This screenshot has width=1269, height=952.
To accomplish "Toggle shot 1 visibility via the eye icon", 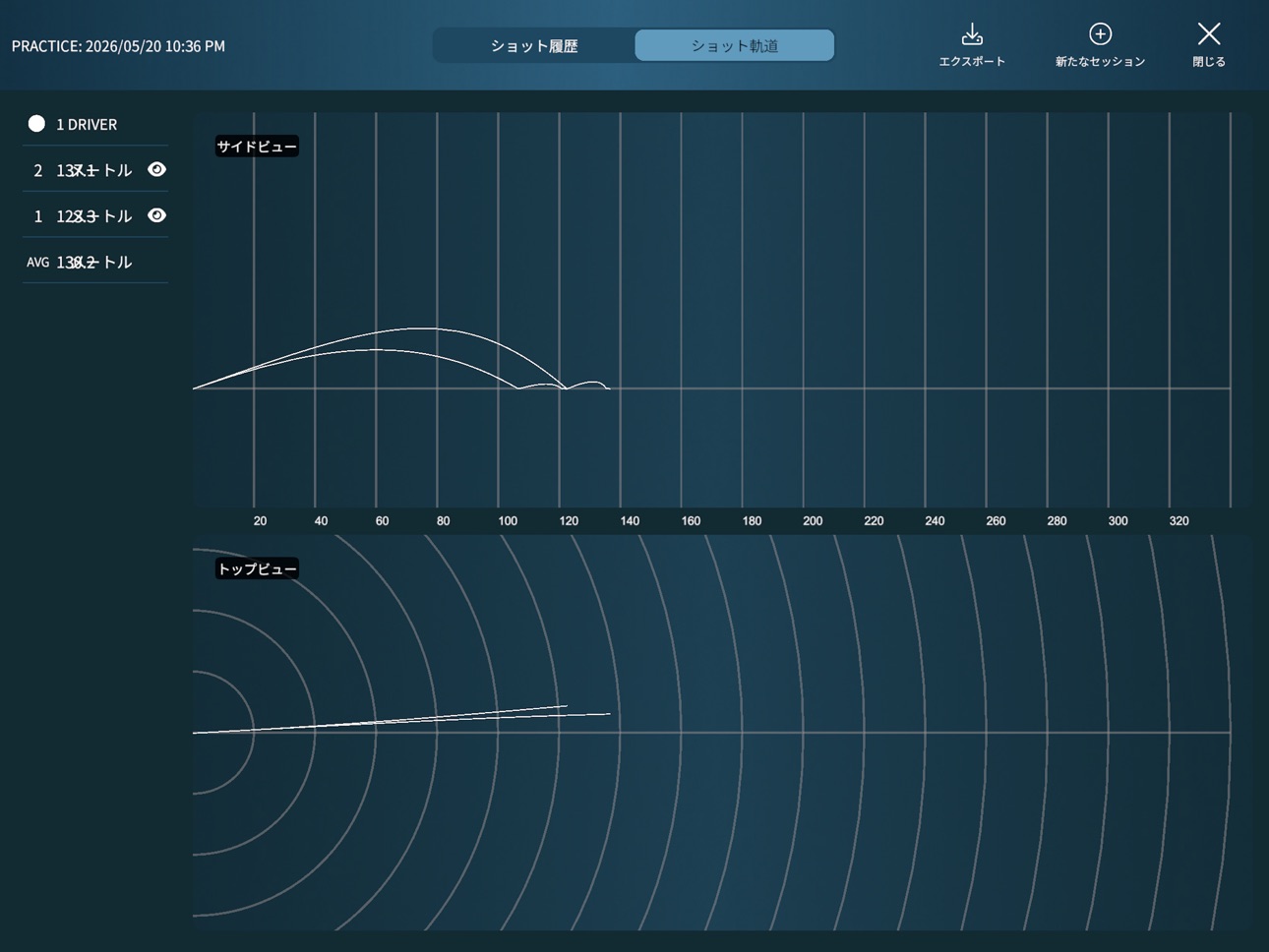I will tap(156, 215).
